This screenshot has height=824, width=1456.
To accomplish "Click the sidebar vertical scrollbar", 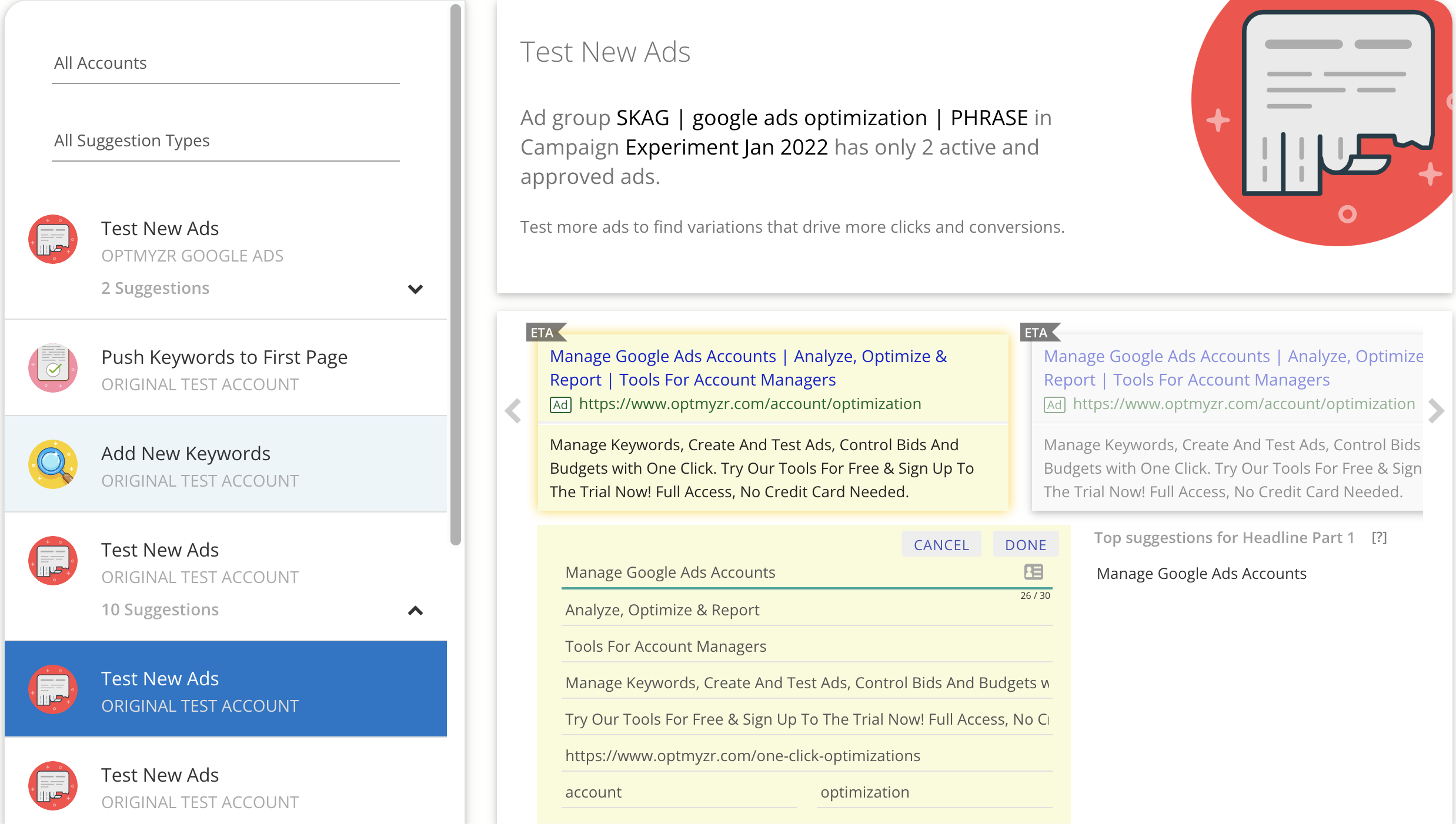I will point(456,275).
